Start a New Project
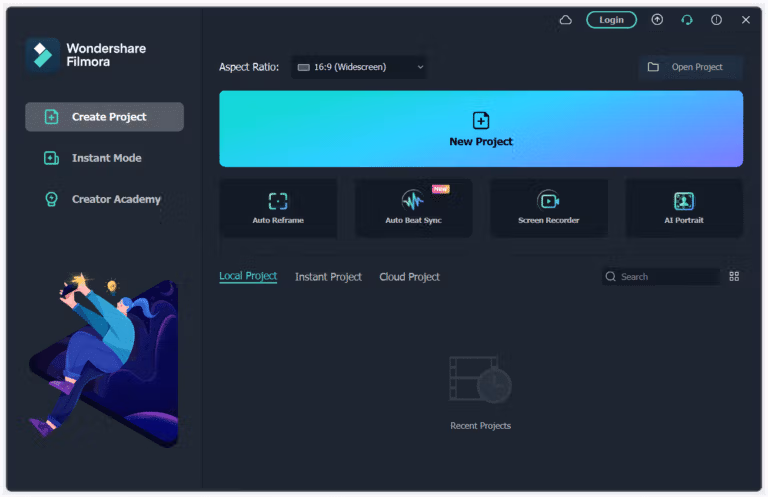Screen dimensions: 768x497 click(x=481, y=129)
